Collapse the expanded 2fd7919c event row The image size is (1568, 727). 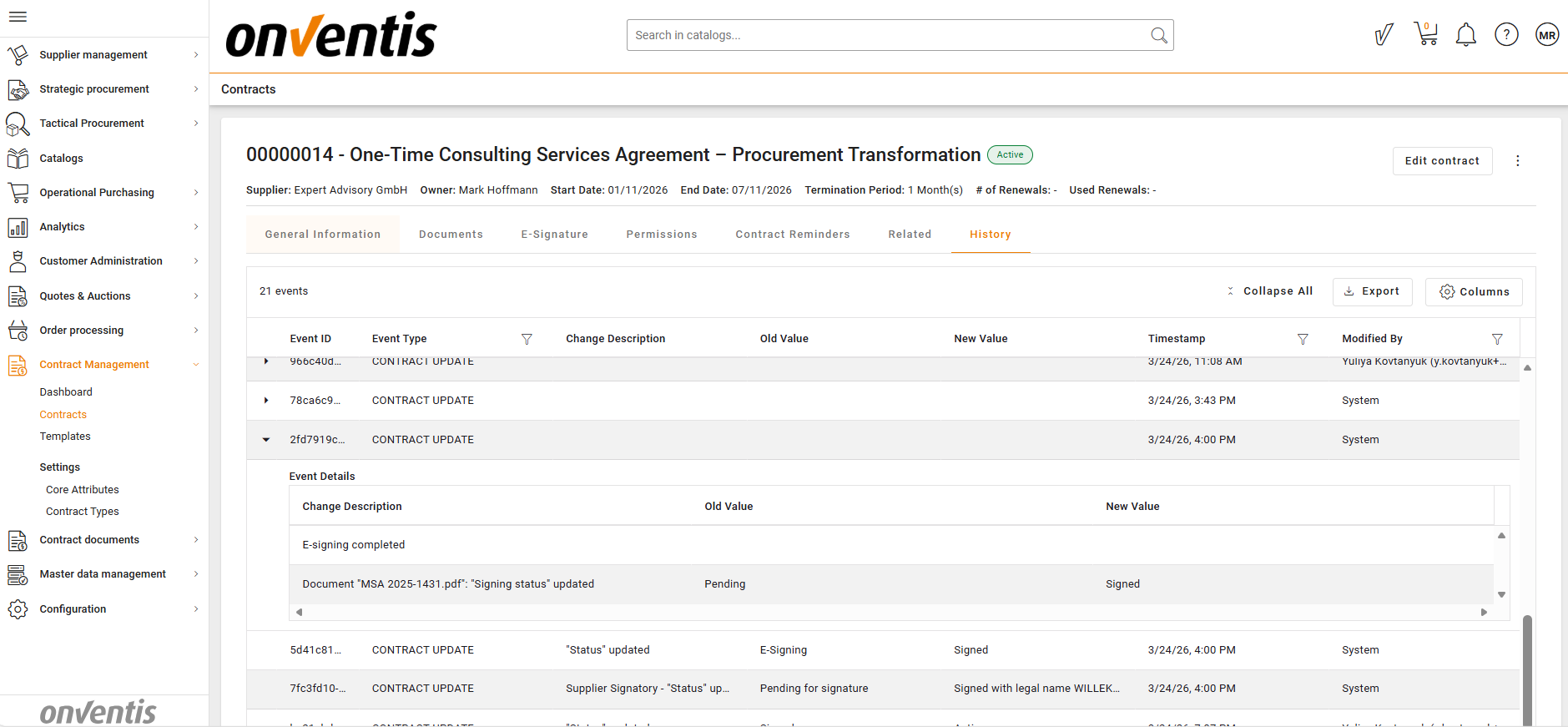[x=266, y=440]
